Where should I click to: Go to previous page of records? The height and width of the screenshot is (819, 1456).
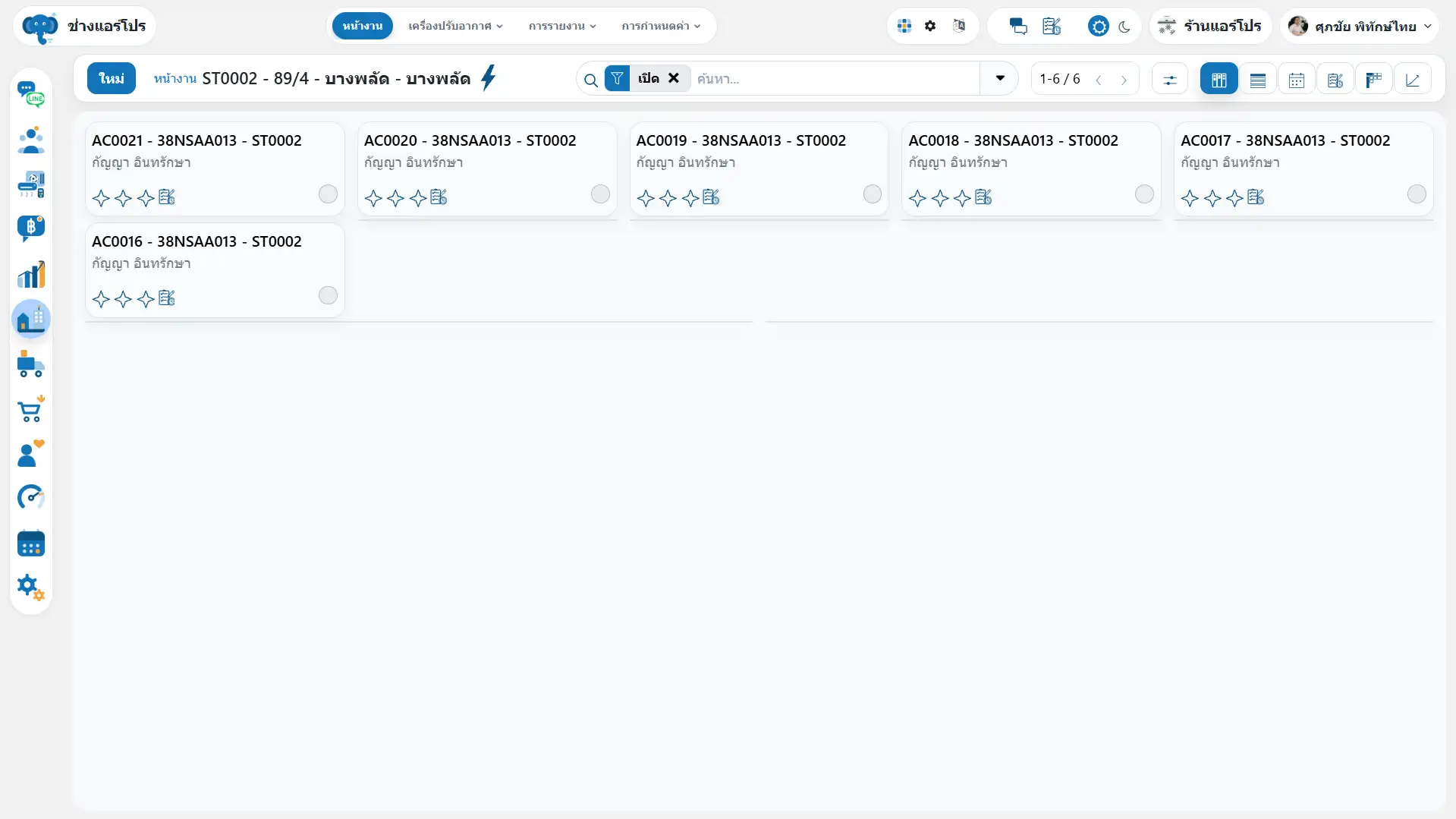pyautogui.click(x=1098, y=79)
